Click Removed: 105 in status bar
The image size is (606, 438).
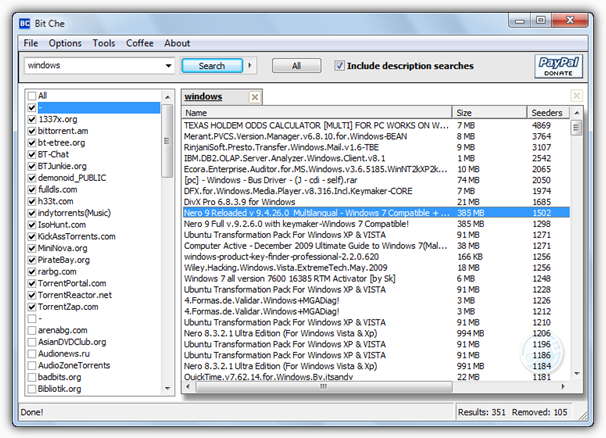540,412
